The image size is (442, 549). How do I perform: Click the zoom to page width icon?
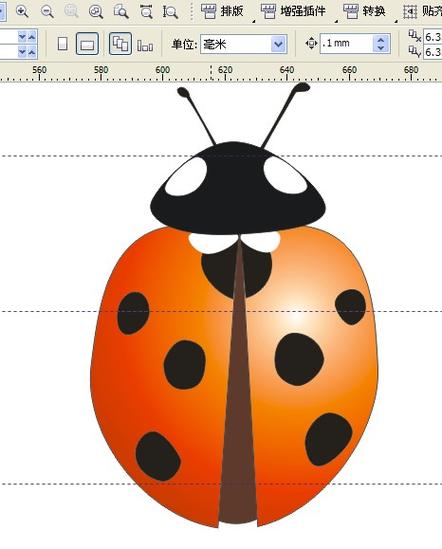tap(146, 12)
